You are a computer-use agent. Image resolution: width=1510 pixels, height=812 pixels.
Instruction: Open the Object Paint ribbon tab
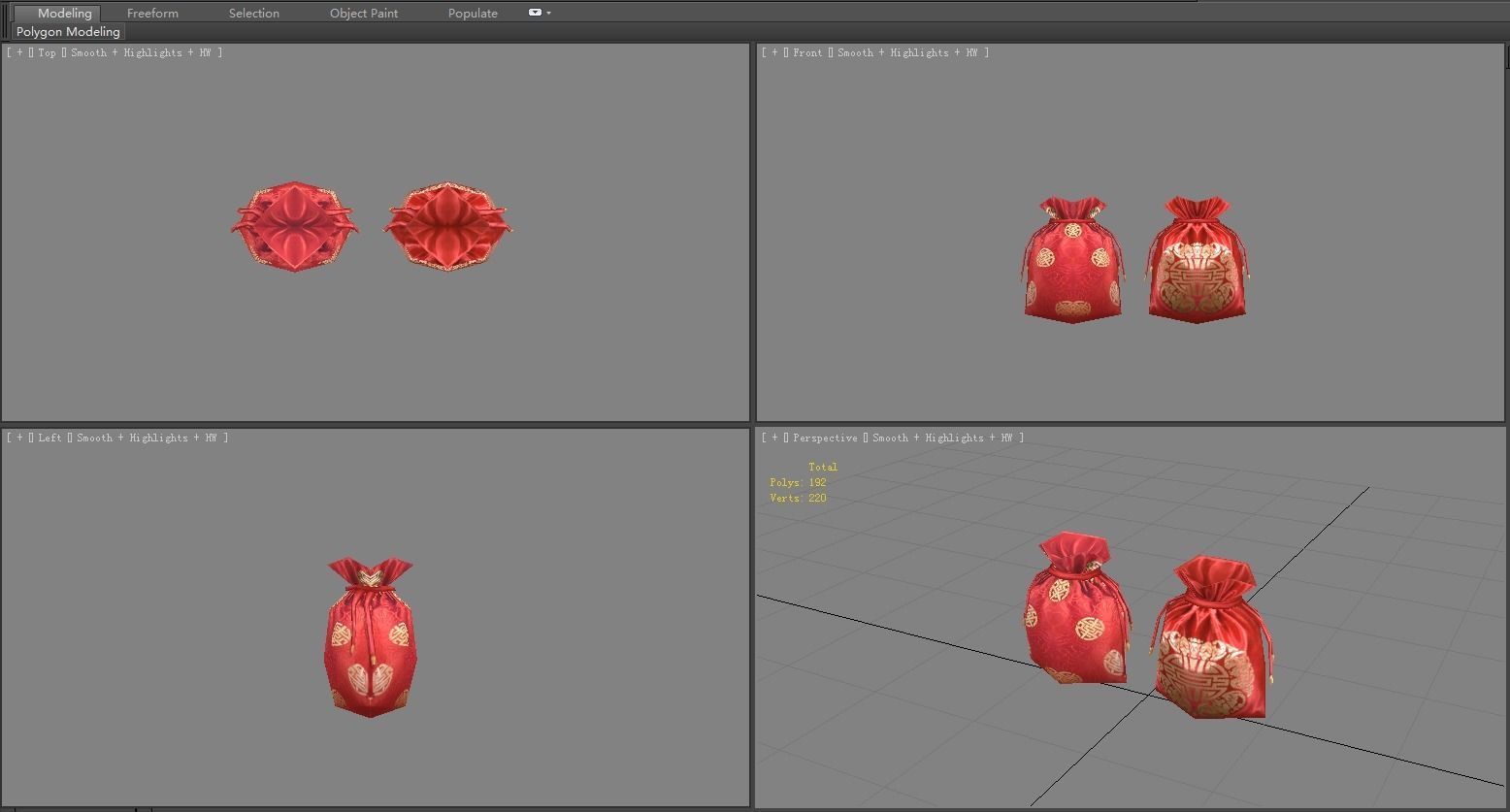(364, 13)
